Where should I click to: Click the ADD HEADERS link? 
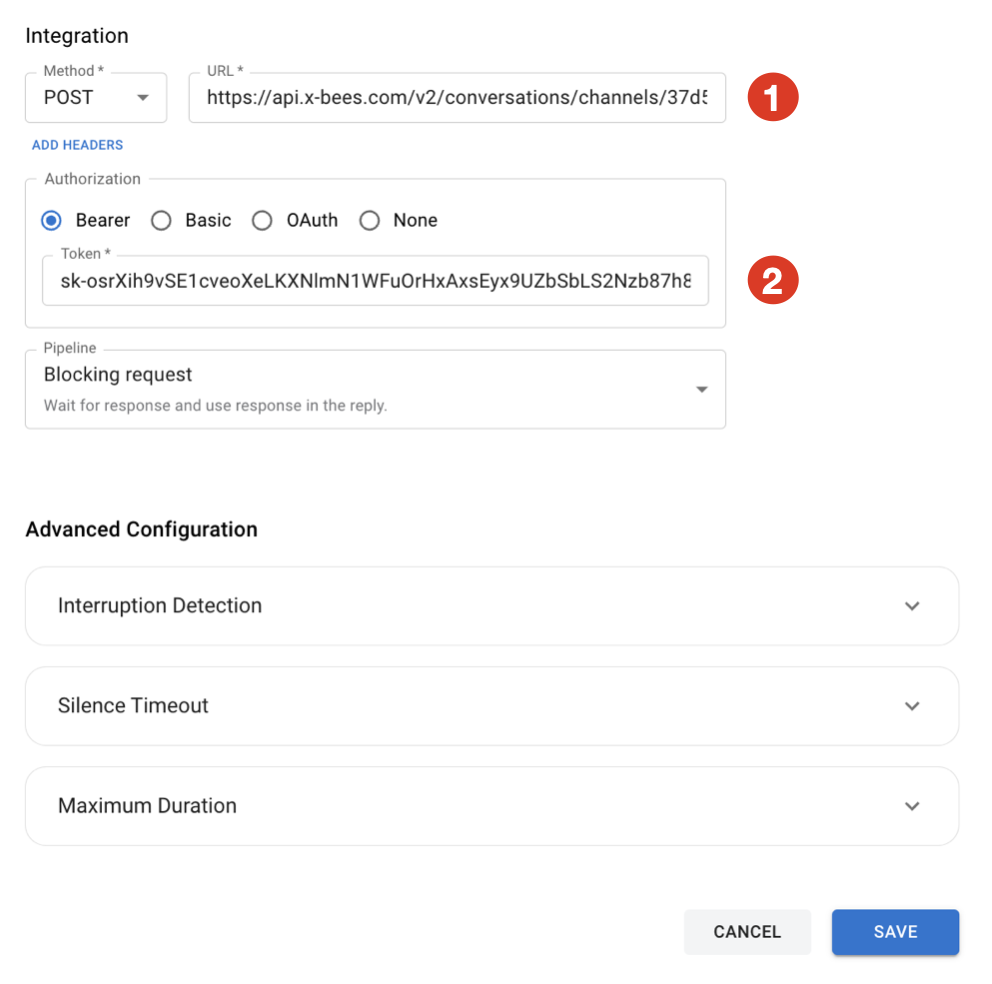coord(77,145)
